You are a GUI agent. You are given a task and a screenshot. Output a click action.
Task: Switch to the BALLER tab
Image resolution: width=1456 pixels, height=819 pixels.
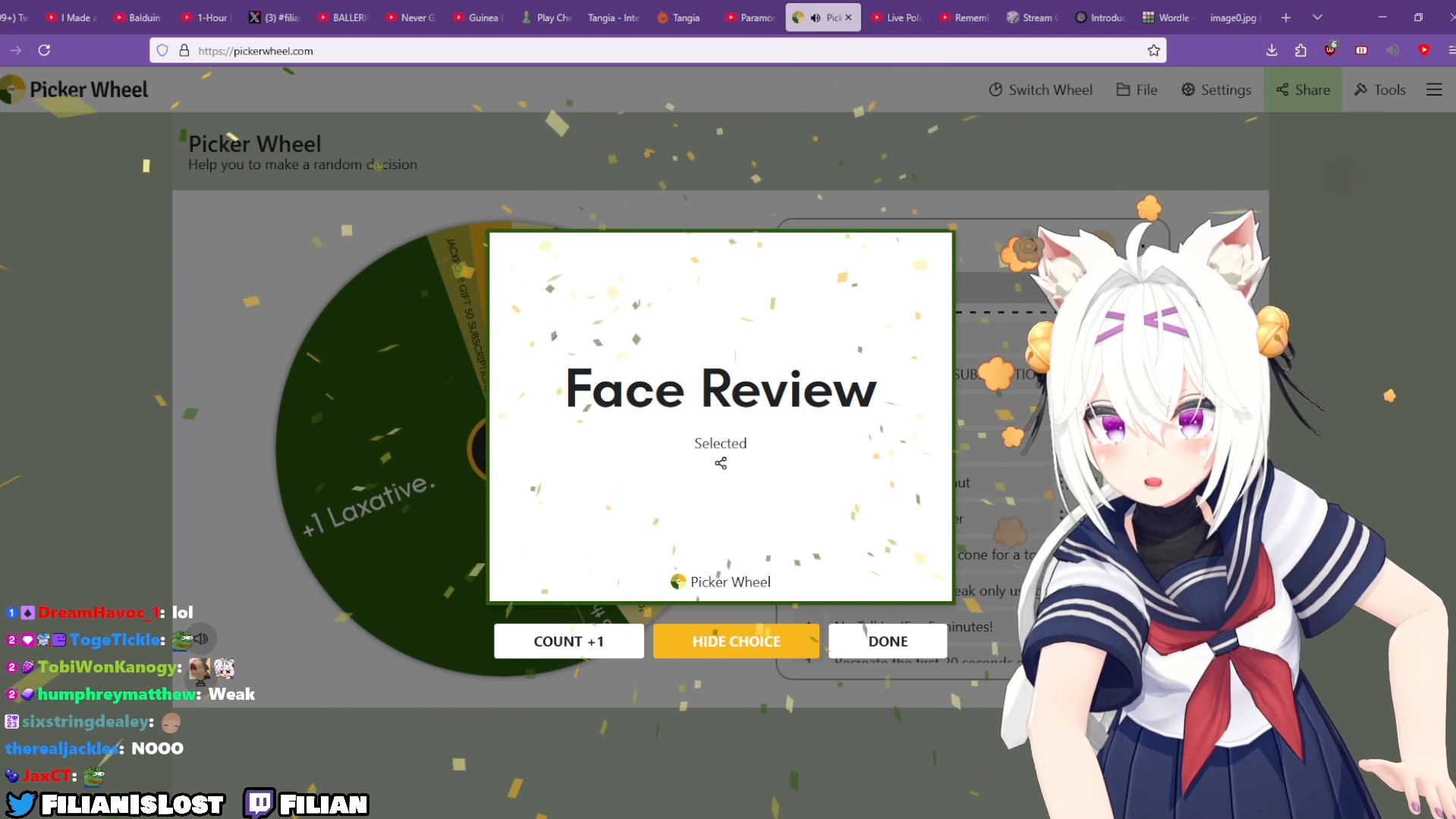(342, 17)
